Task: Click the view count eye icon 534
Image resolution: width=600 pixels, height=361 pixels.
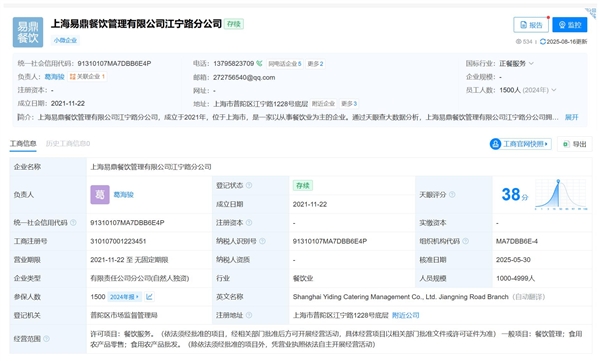Action: coord(518,41)
